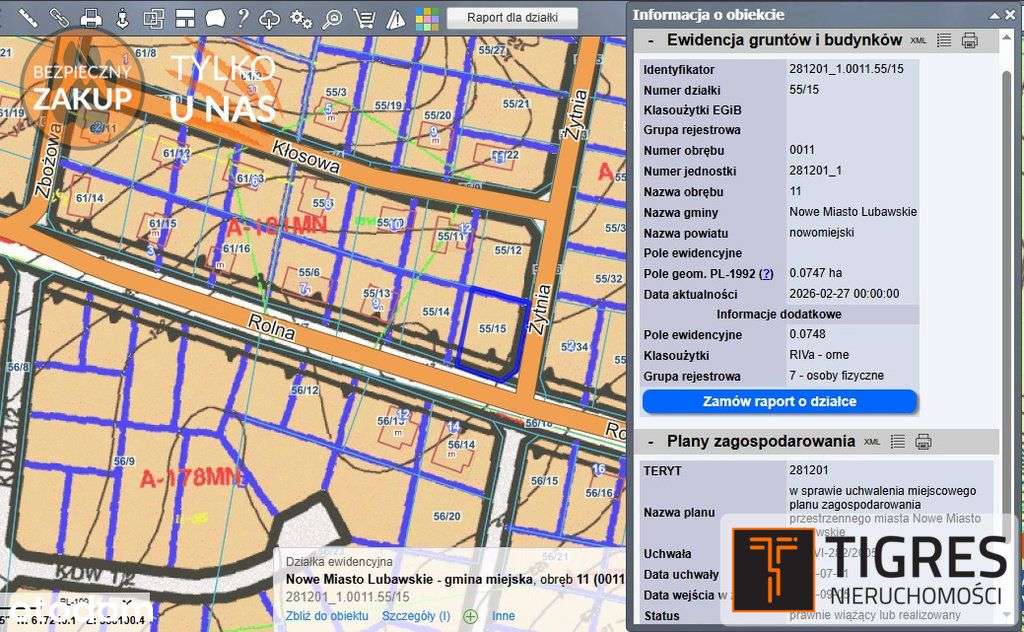Open the shopping cart icon
This screenshot has height=632, width=1024.
tap(364, 18)
